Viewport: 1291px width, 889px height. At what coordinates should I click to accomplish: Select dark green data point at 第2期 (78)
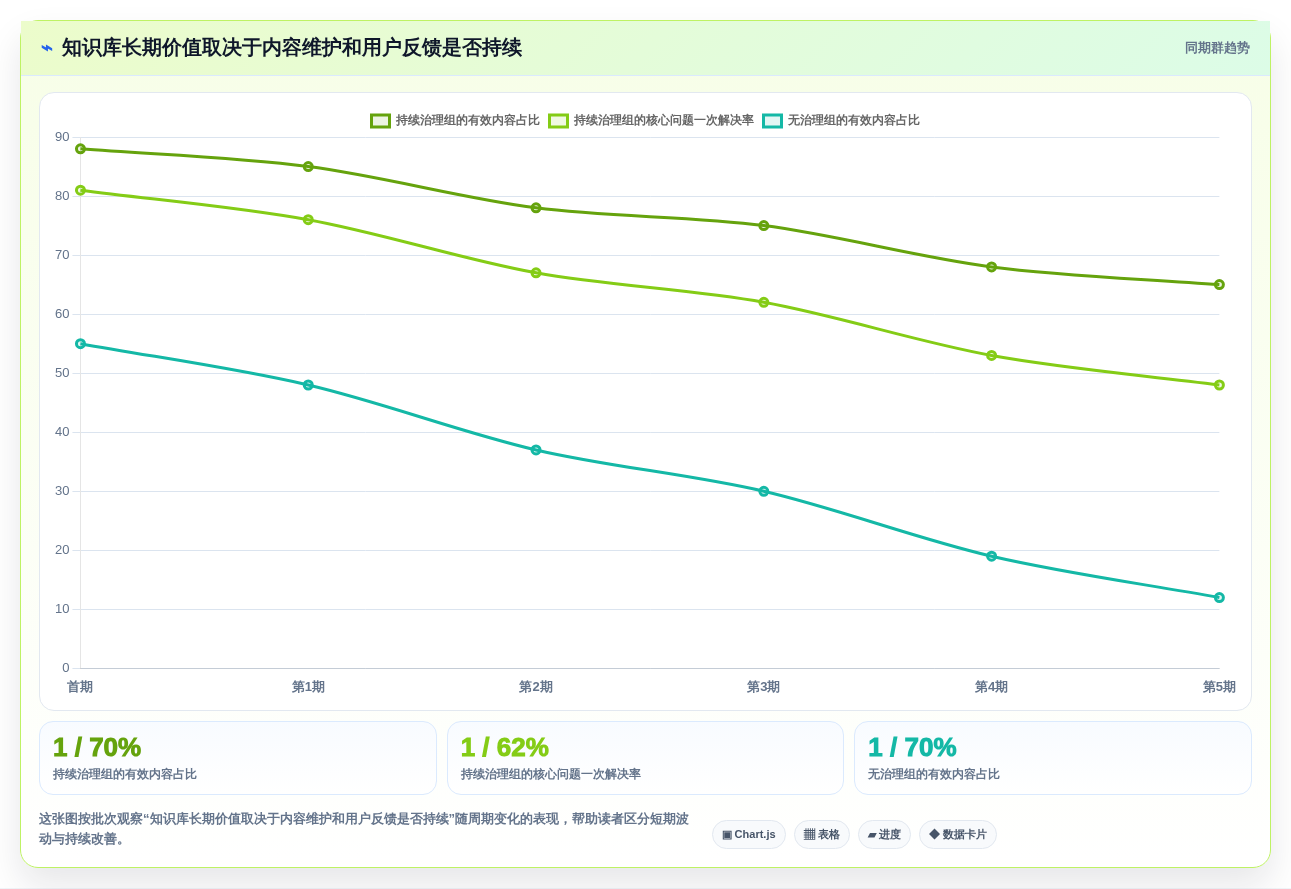point(536,208)
